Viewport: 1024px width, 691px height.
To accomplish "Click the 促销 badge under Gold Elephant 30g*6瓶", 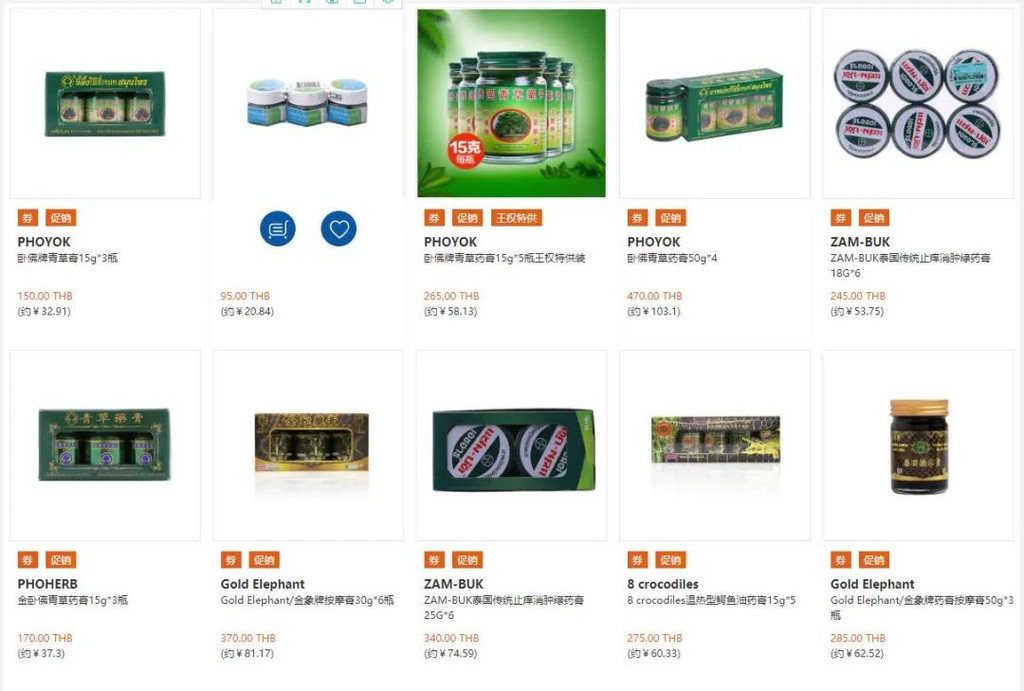I will (x=264, y=560).
